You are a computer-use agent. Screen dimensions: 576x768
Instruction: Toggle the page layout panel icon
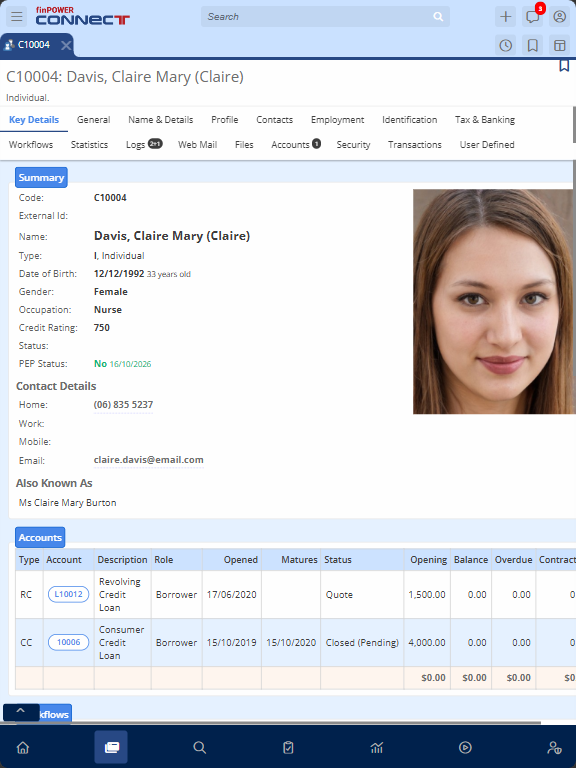[x=559, y=46]
